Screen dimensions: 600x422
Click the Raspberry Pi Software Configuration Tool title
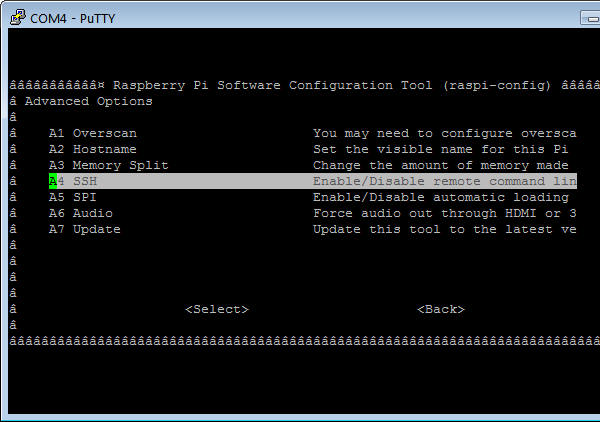(332, 85)
